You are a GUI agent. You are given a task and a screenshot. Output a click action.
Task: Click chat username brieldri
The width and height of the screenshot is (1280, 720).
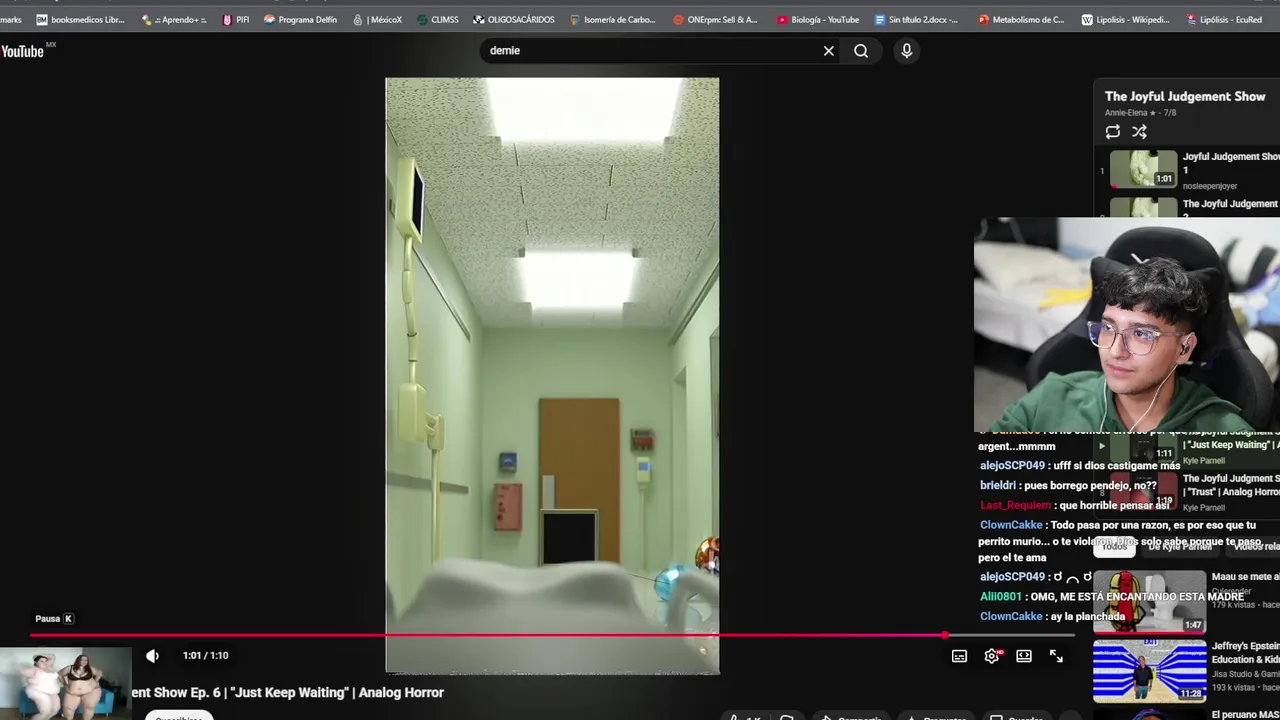[996, 485]
